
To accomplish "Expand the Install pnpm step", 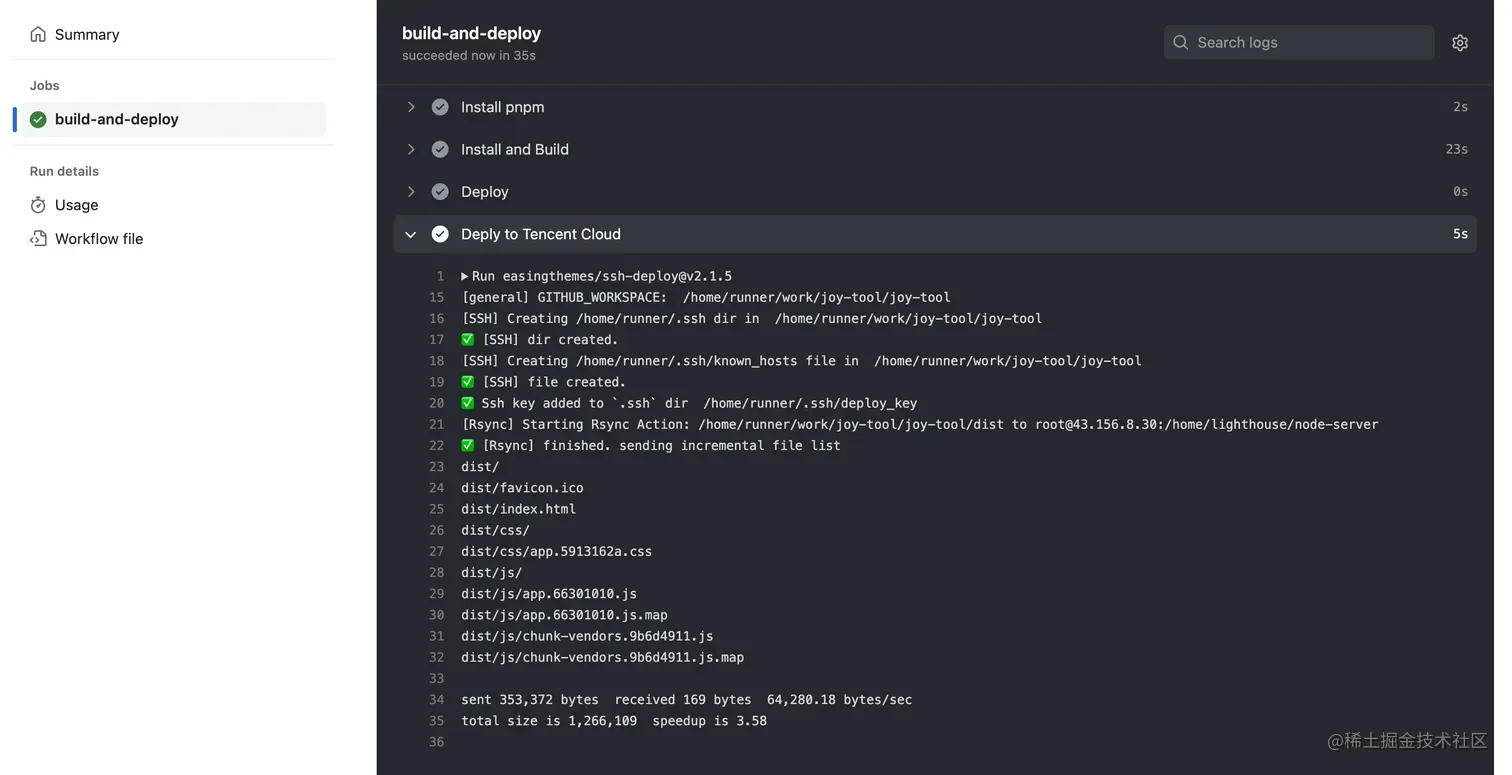I will 411,107.
